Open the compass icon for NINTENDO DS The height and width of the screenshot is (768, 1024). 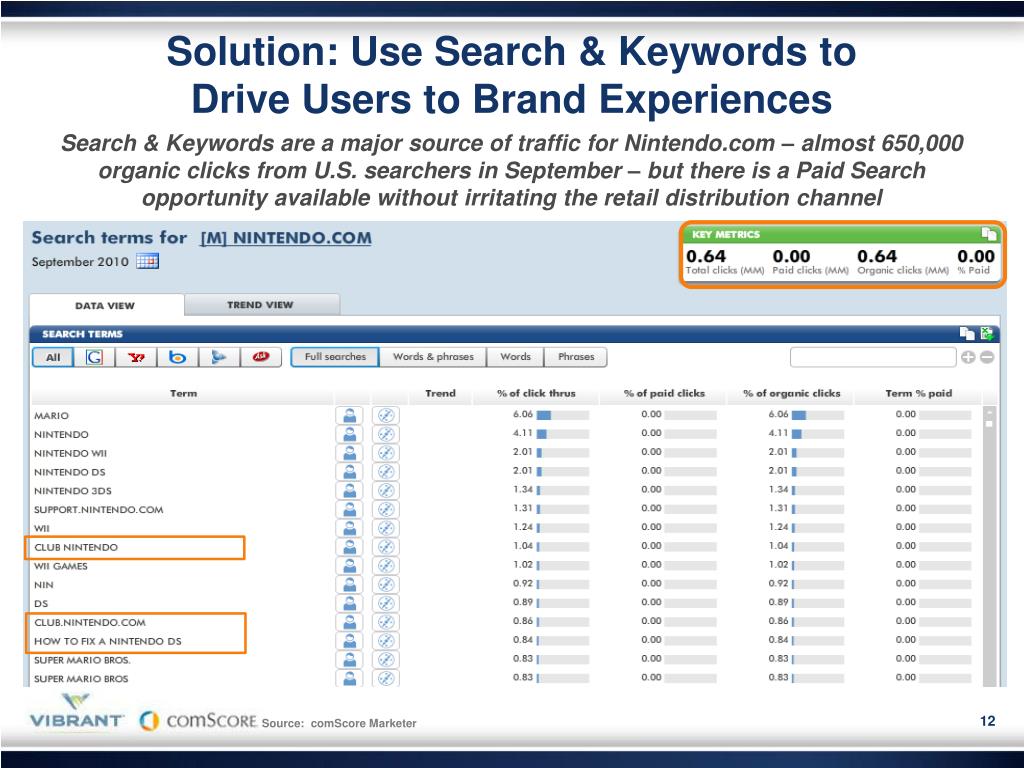tap(386, 472)
